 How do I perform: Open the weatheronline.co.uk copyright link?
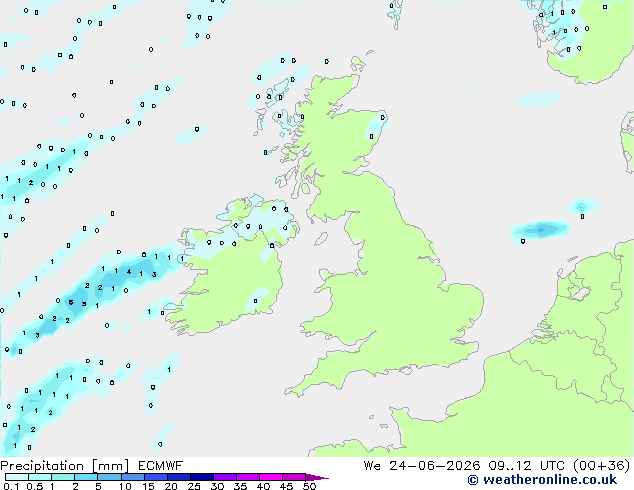(542, 480)
